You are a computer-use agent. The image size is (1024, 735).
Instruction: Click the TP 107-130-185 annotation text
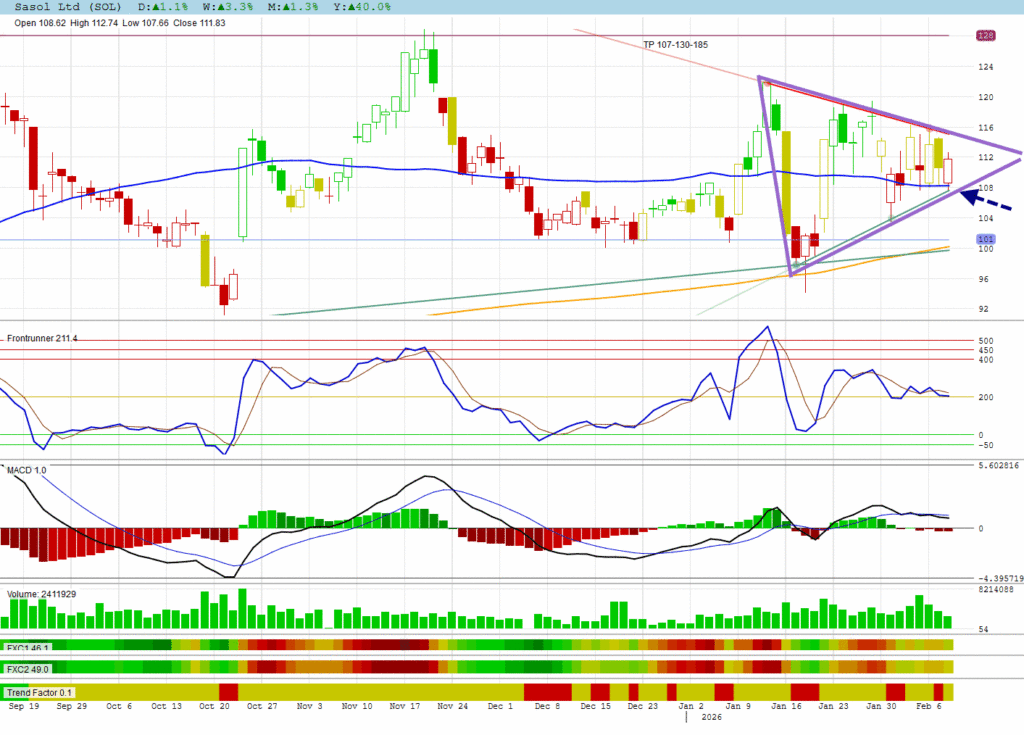676,45
